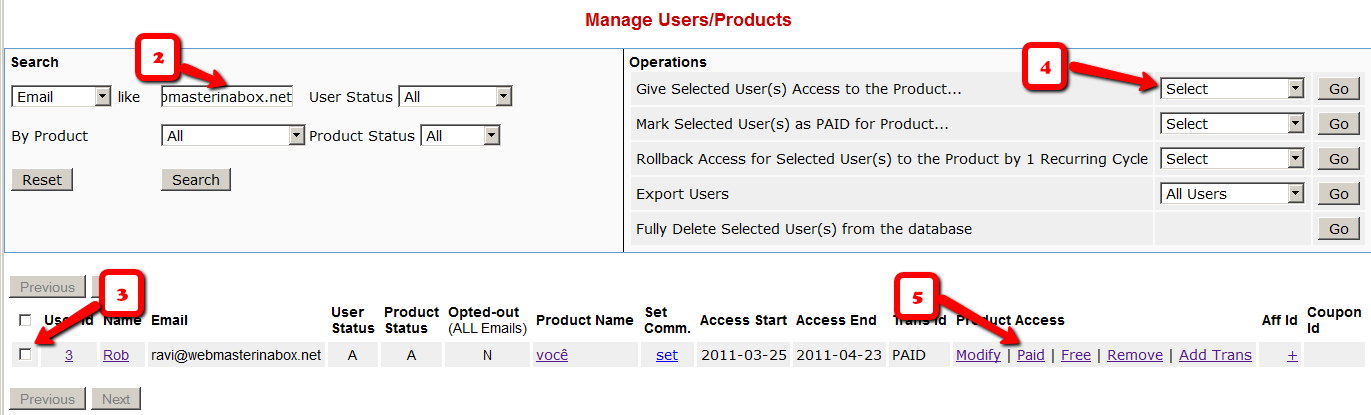Click the Remove product access link

(1134, 355)
